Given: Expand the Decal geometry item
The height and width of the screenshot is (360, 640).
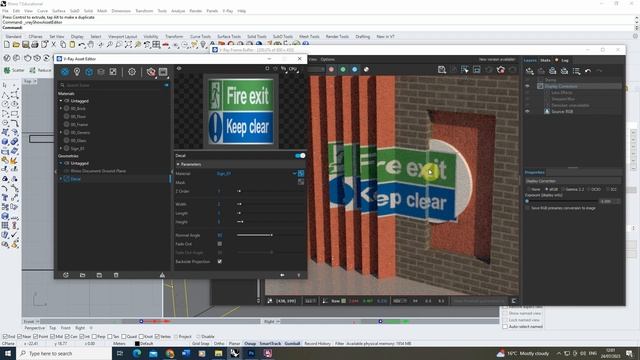Looking at the screenshot, I should (61, 179).
